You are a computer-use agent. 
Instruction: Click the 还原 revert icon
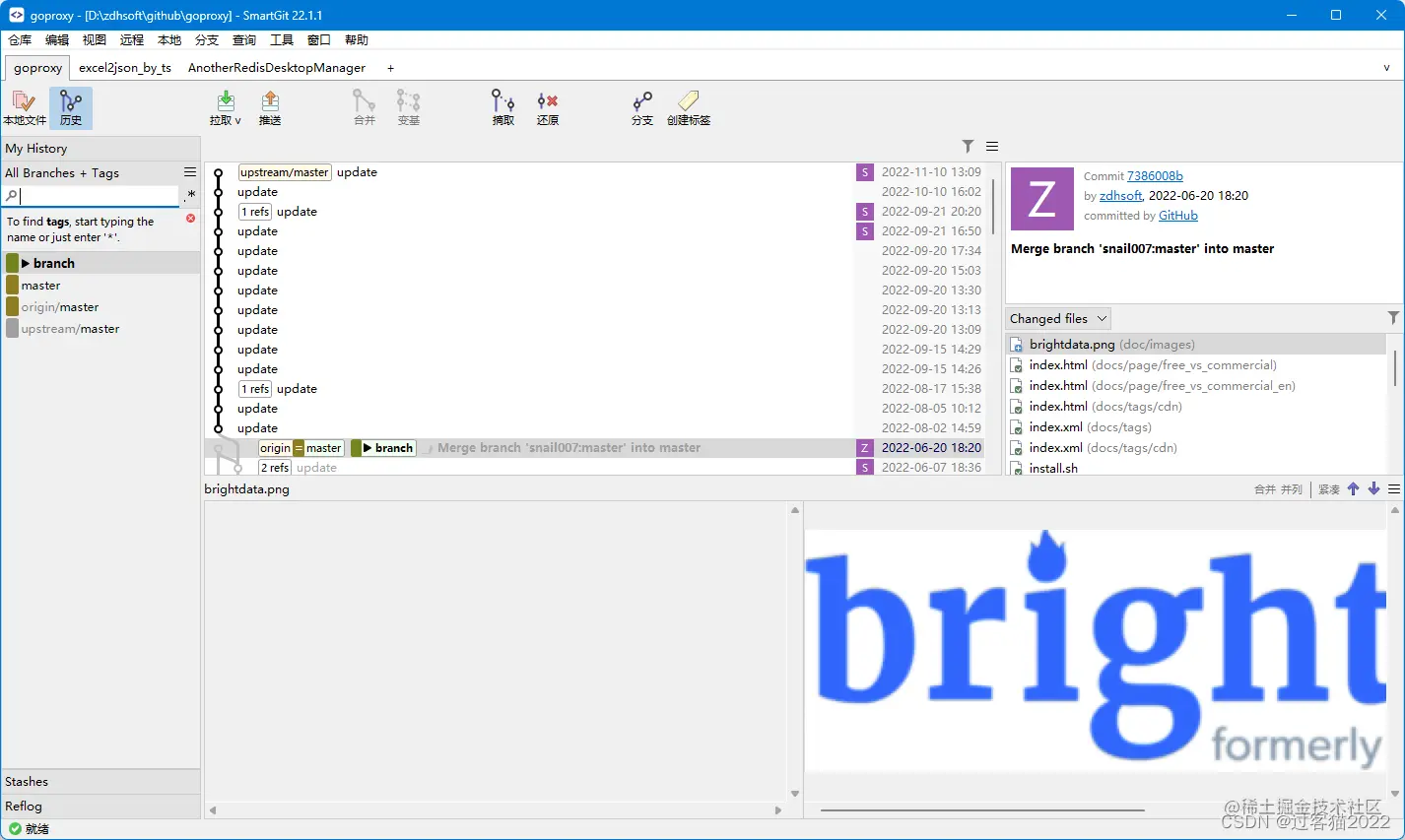[x=548, y=101]
